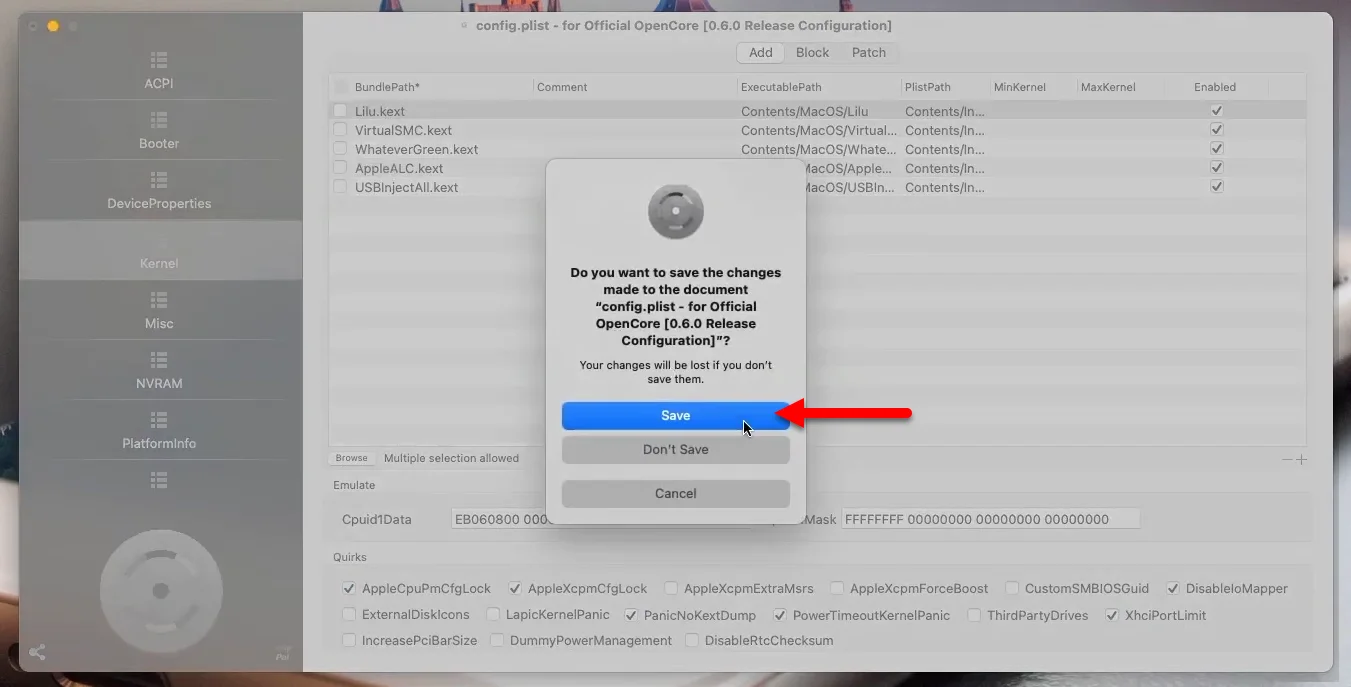Toggle the AppleCpuPmCfgLock quirk
Screen dimensions: 1351x687
click(349, 589)
